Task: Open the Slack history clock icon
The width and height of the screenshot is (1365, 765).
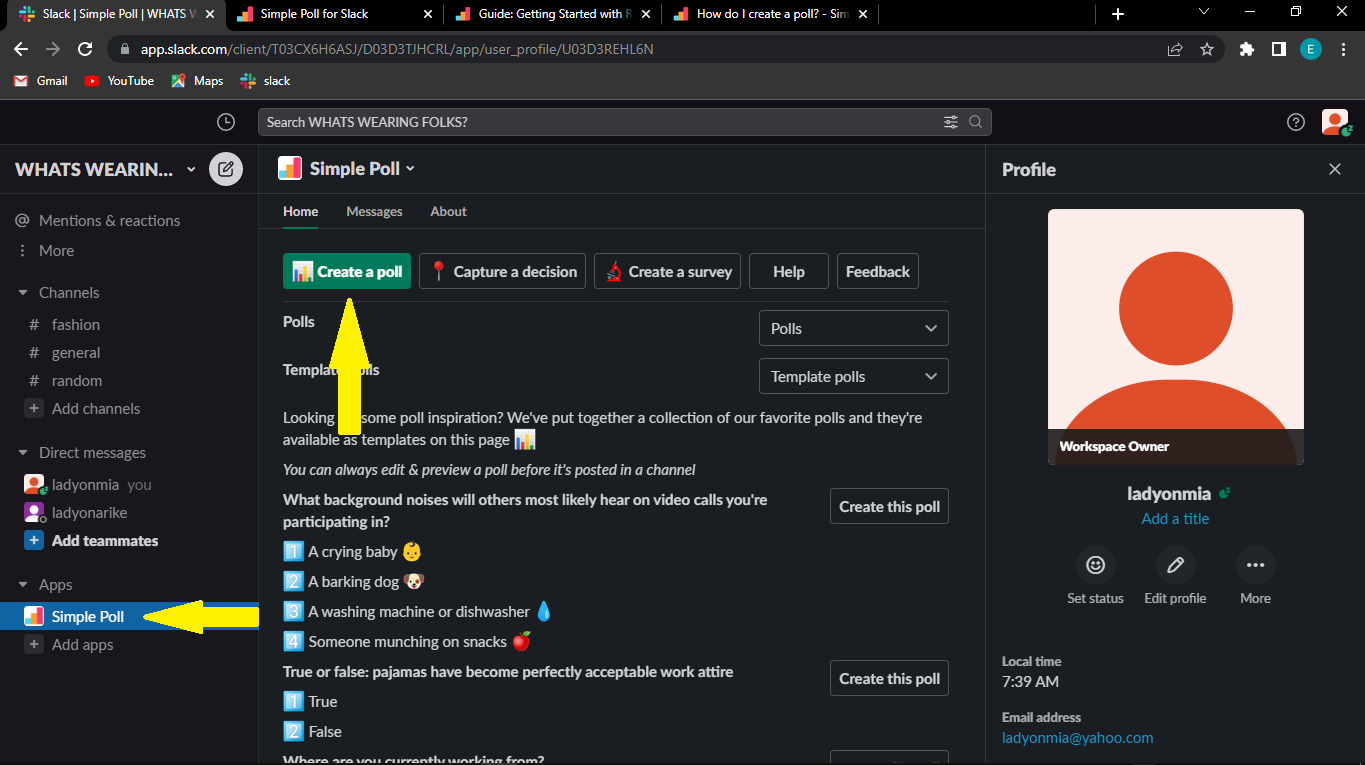Action: coord(226,122)
